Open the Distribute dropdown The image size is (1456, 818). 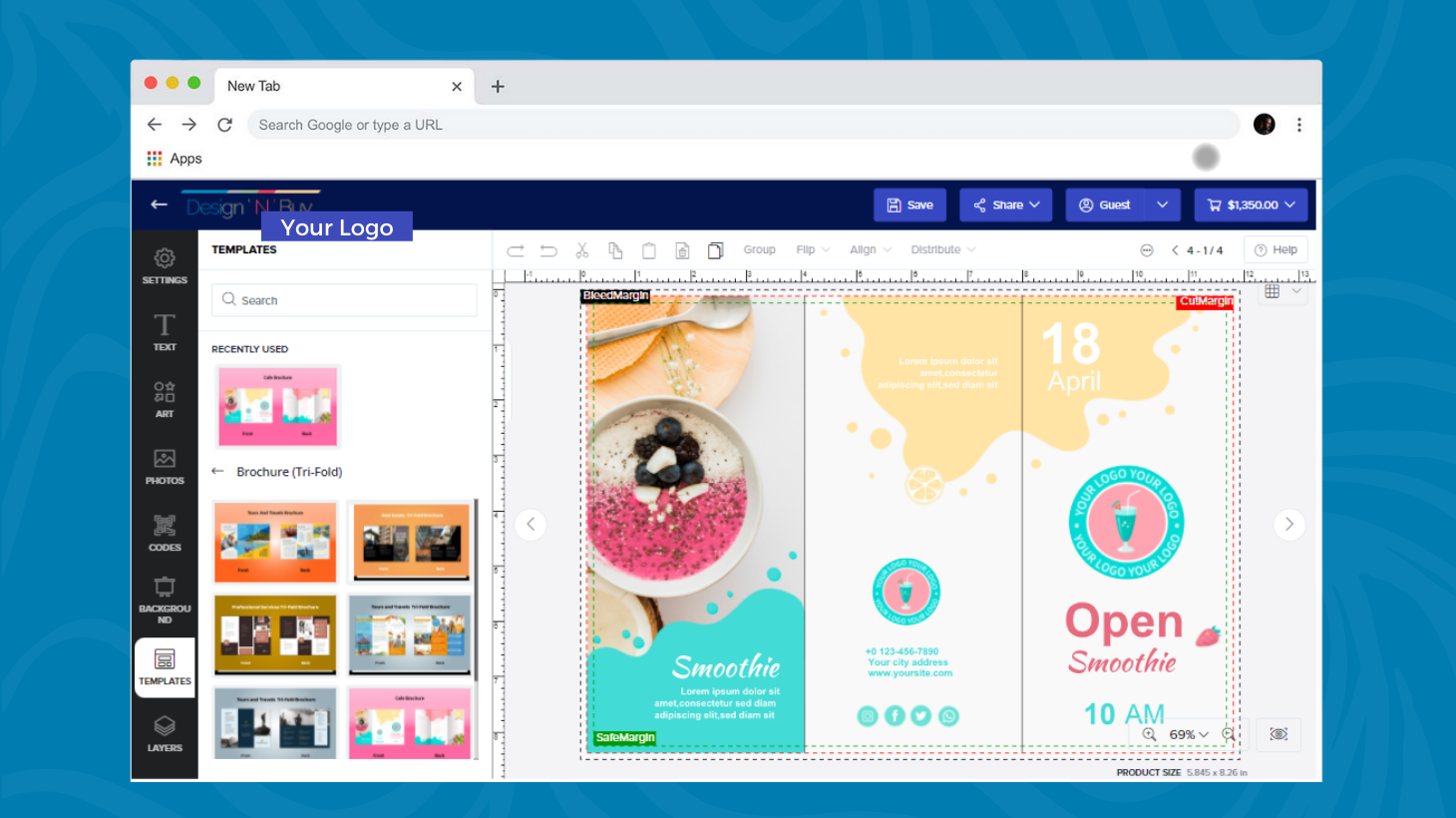tap(943, 250)
